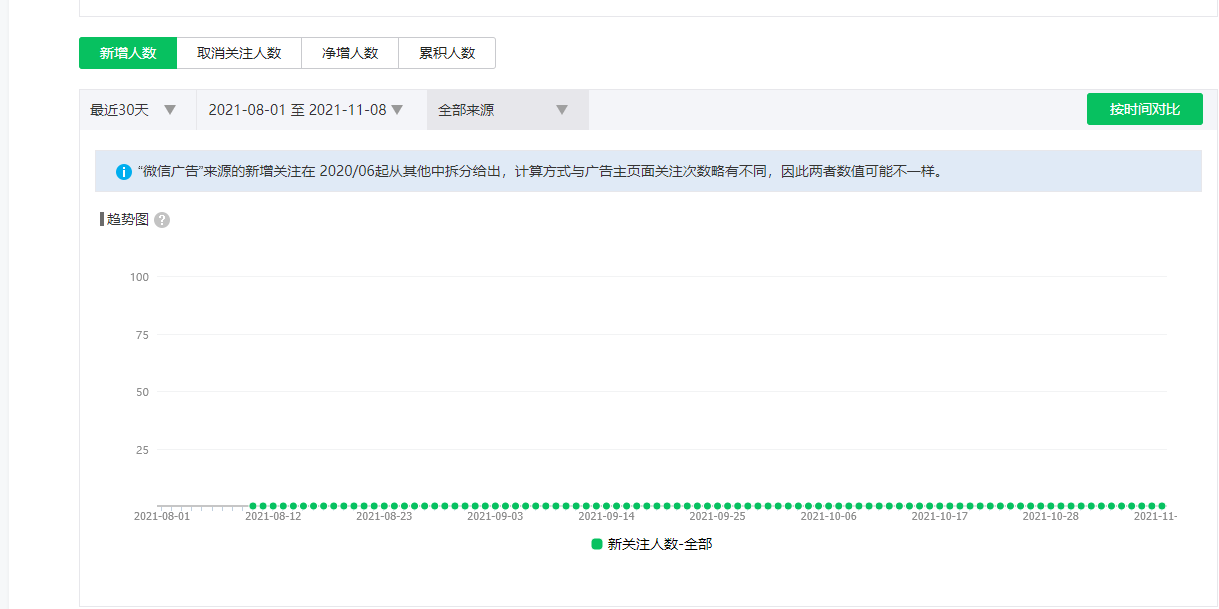Click the 按时间对比 button

click(1144, 109)
